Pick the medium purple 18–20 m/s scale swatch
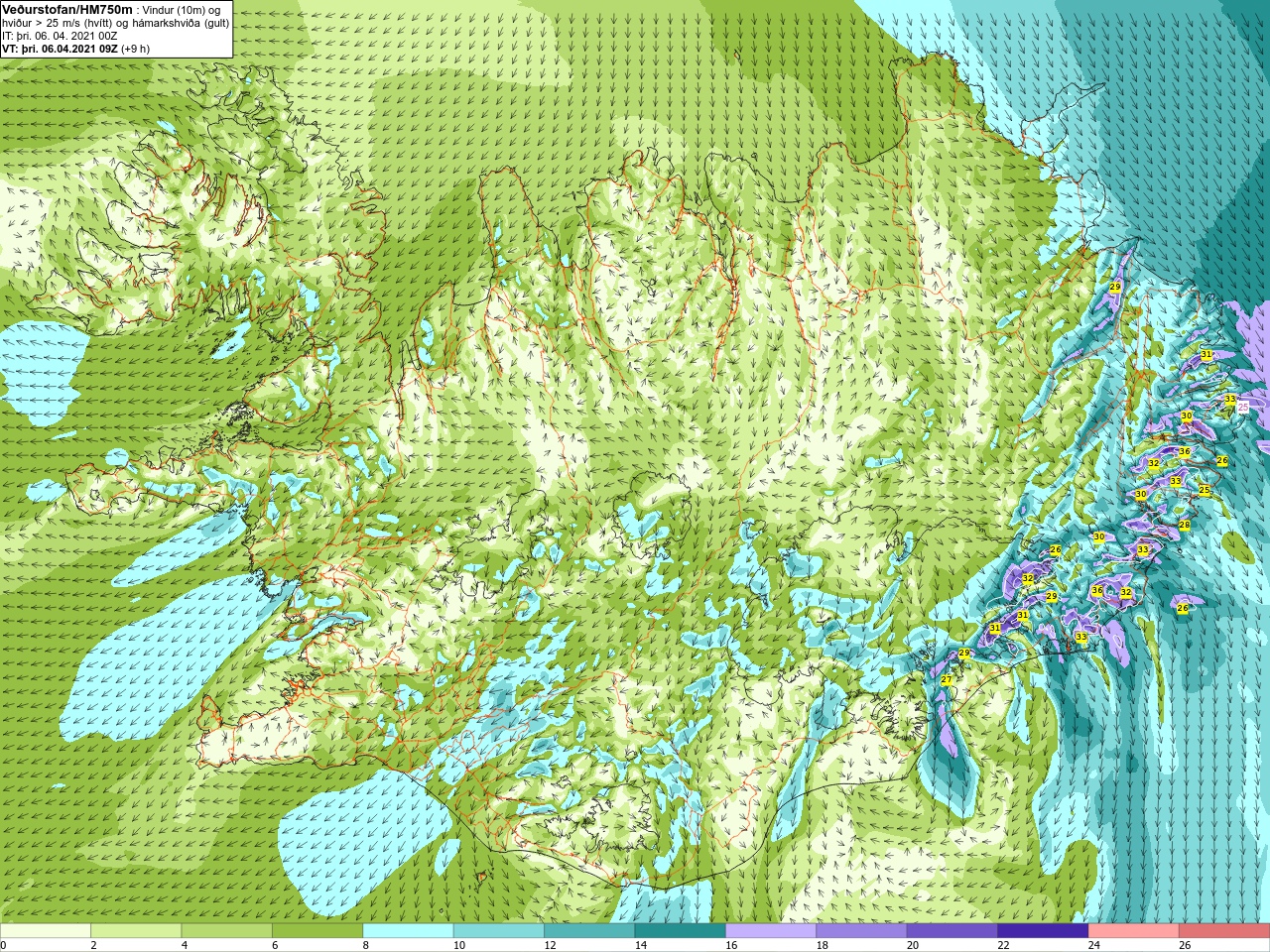Viewport: 1270px width, 952px height. coord(861,931)
